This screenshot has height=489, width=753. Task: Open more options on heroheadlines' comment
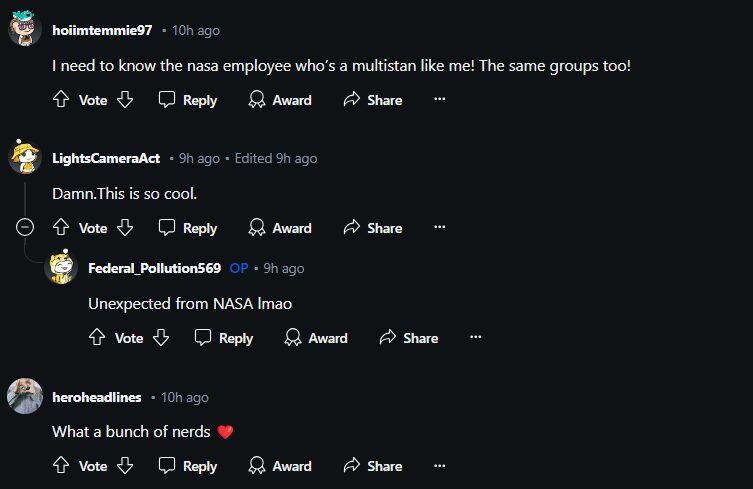[439, 466]
